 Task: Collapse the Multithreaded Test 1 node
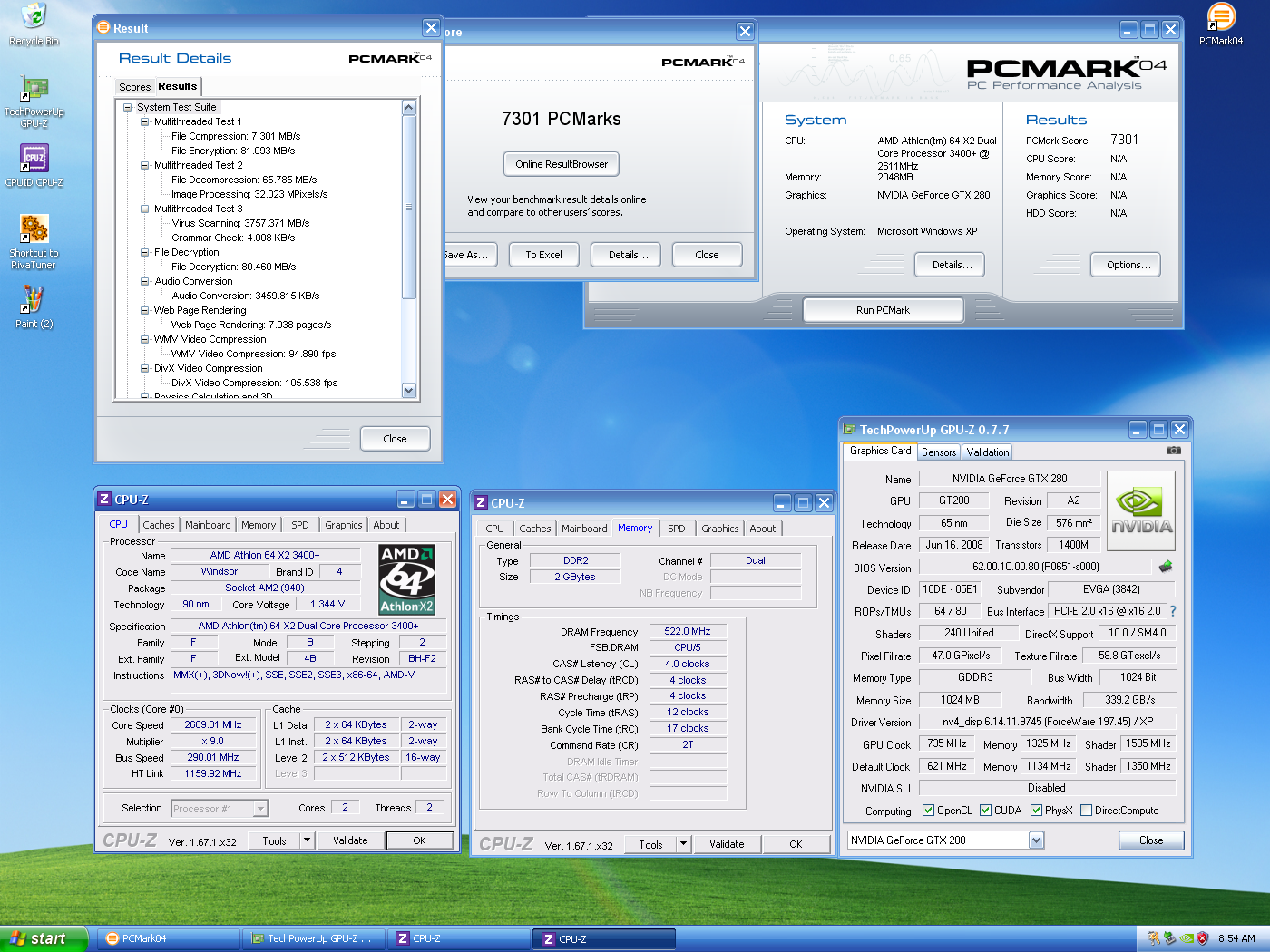point(145,121)
